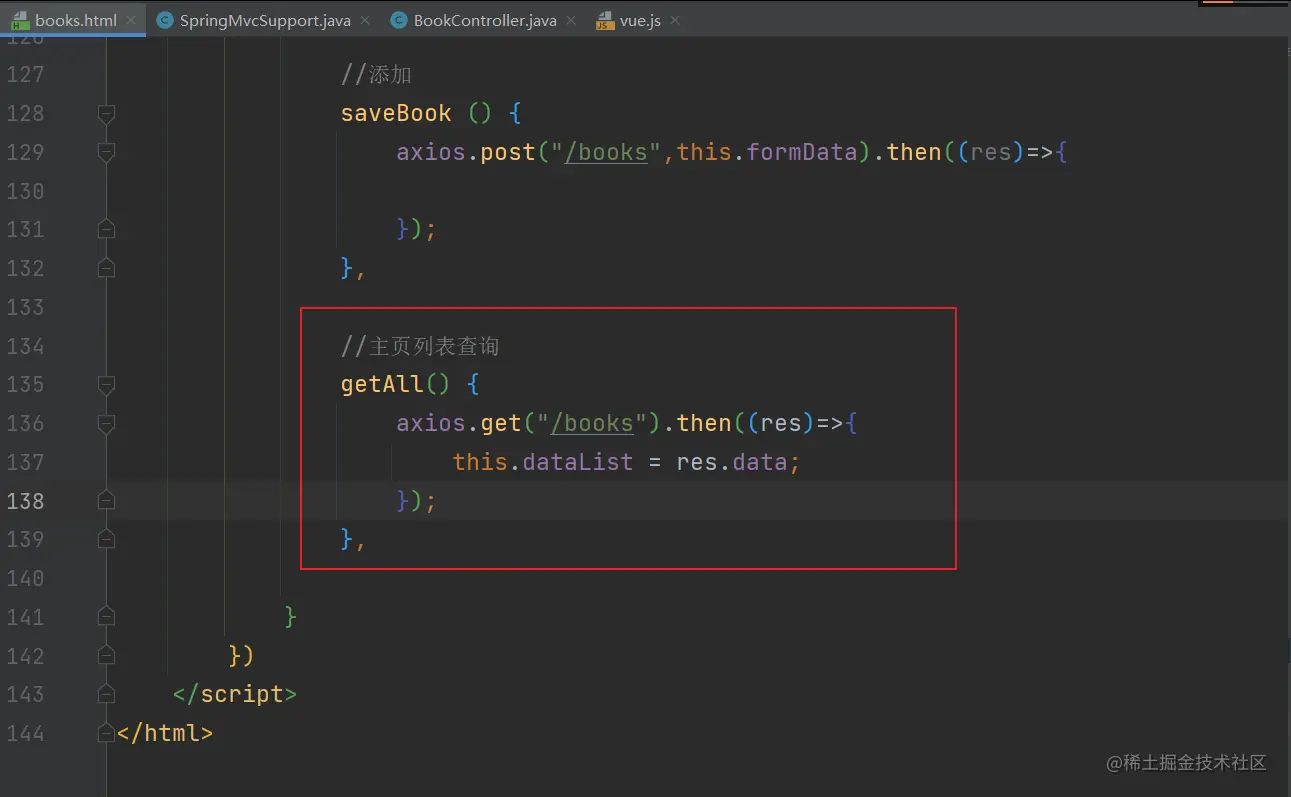Click the dataList property on line 137
This screenshot has height=797, width=1291.
(x=578, y=462)
